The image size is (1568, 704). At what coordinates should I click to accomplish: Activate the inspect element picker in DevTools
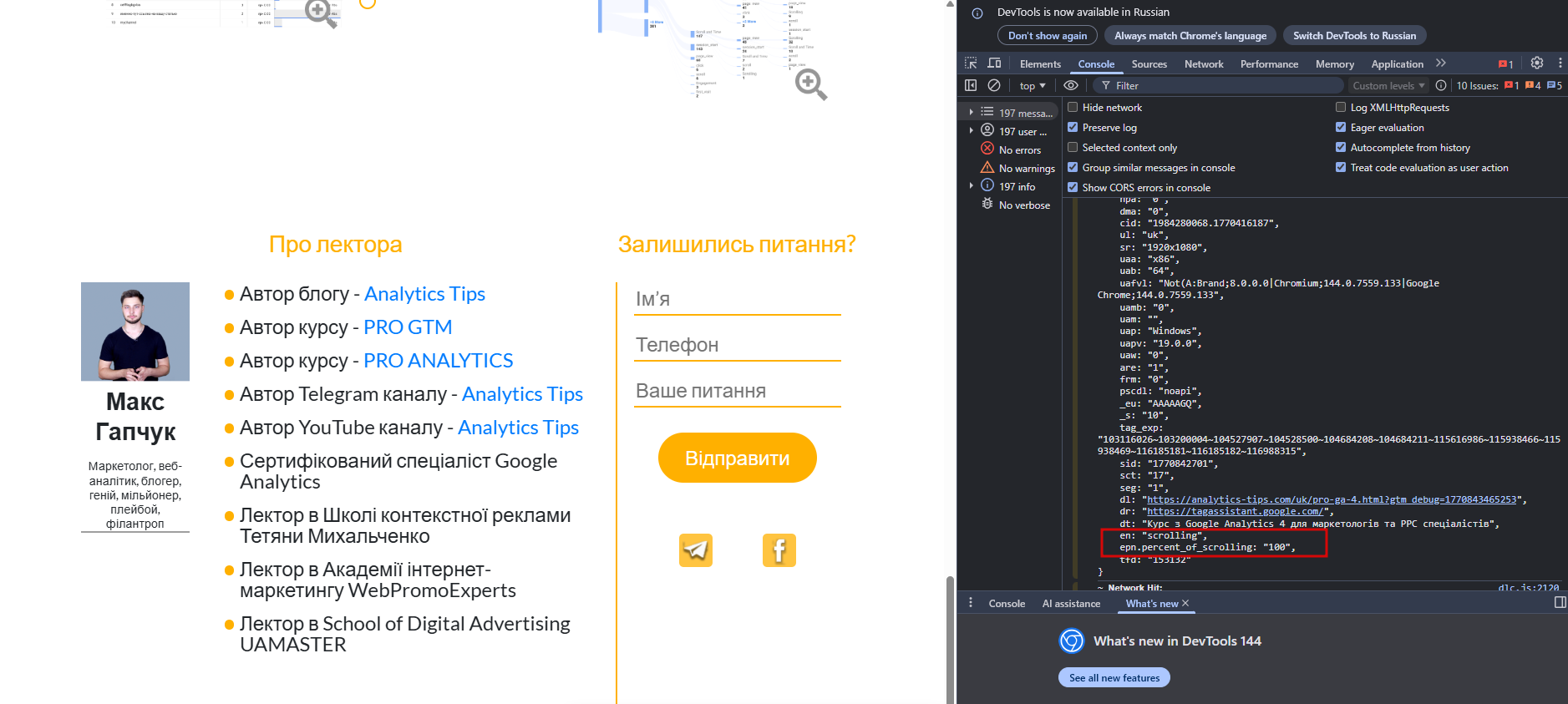point(971,63)
